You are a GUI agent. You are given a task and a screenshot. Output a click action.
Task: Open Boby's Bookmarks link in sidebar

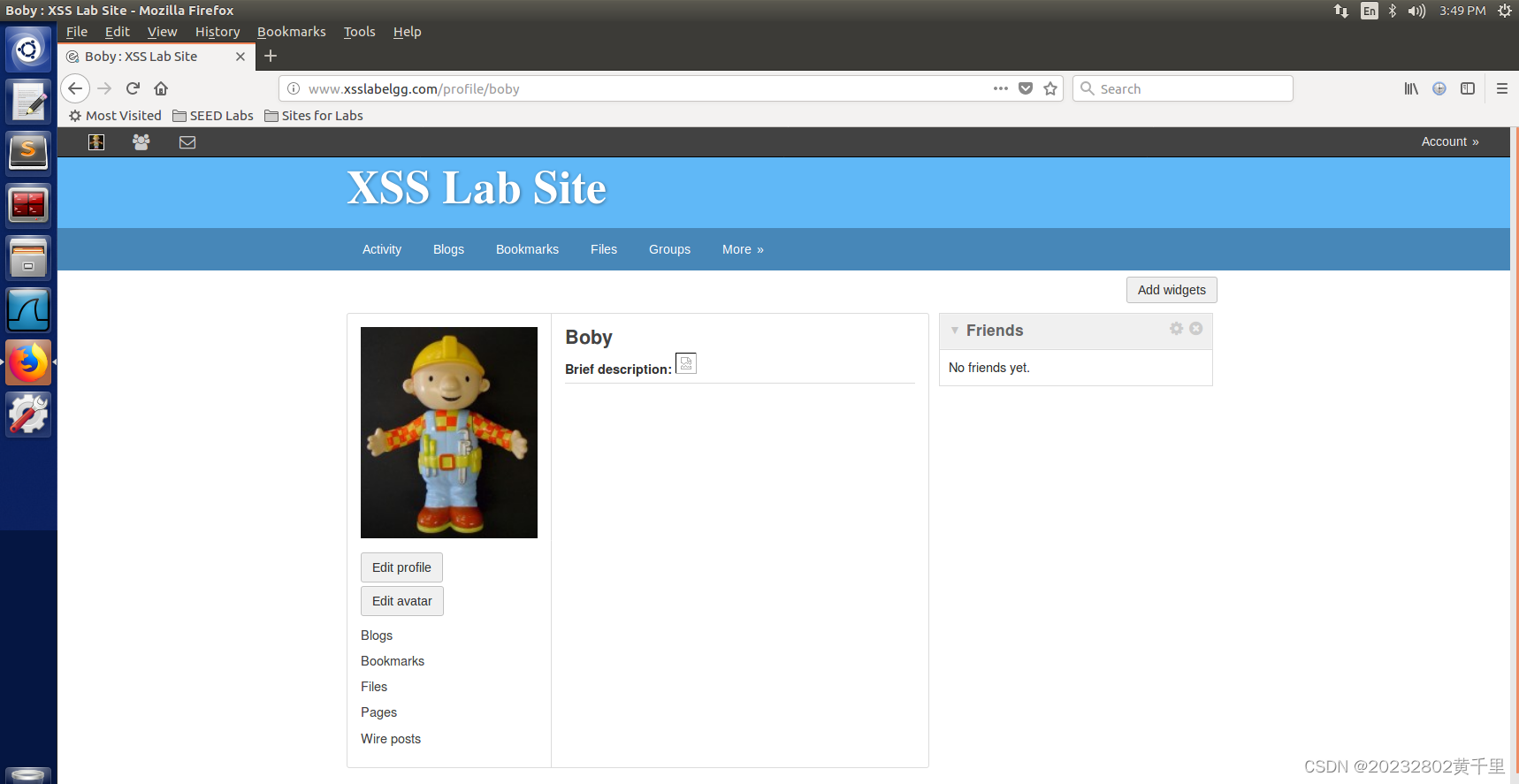pyautogui.click(x=393, y=661)
